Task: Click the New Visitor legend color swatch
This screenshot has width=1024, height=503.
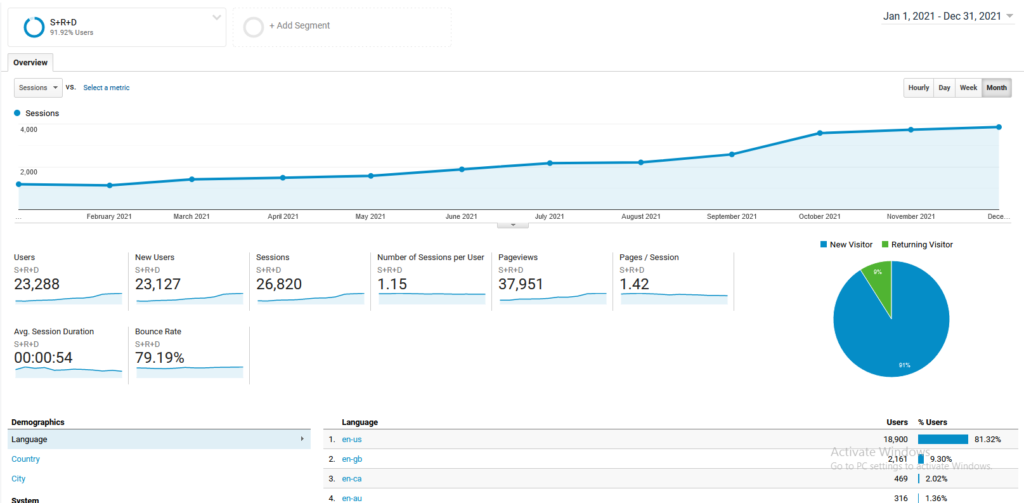Action: click(x=823, y=245)
